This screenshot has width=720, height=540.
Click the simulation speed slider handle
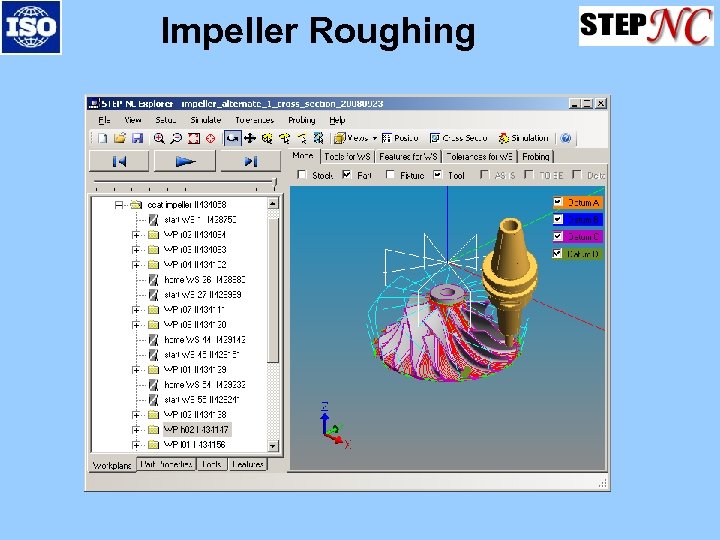click(275, 184)
